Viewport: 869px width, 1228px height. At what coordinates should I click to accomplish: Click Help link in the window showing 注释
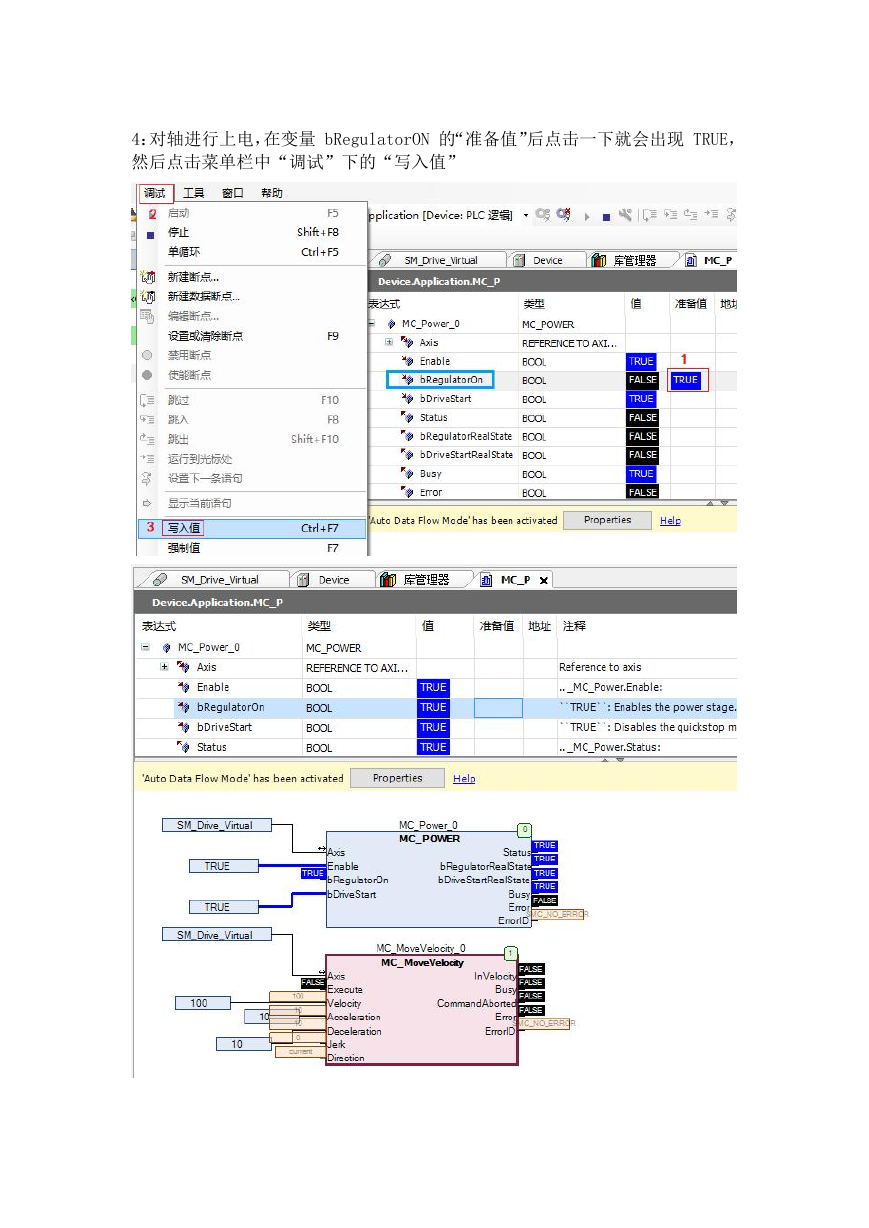tap(464, 779)
